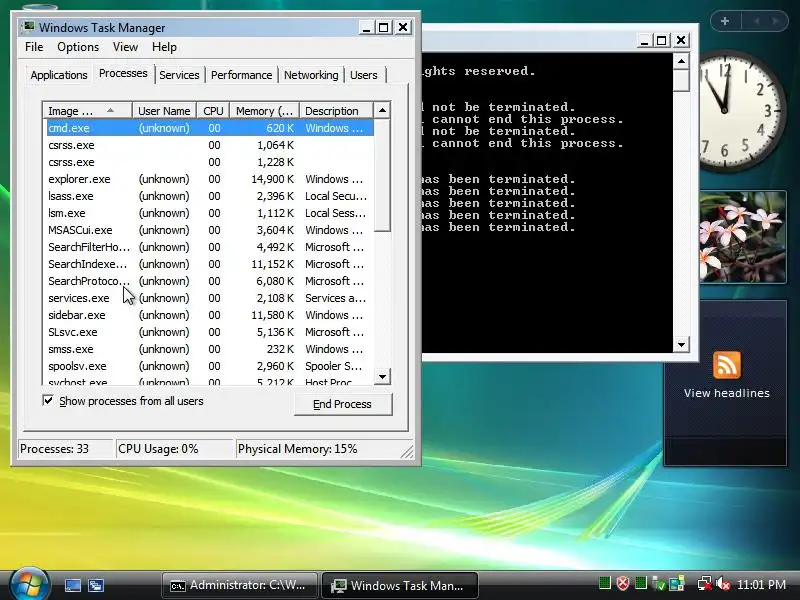Switch to the Performance tab

pos(241,75)
